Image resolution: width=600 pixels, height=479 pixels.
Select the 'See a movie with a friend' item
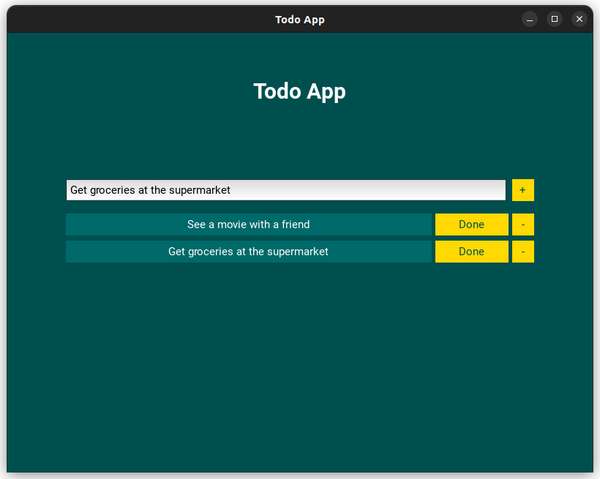point(249,225)
